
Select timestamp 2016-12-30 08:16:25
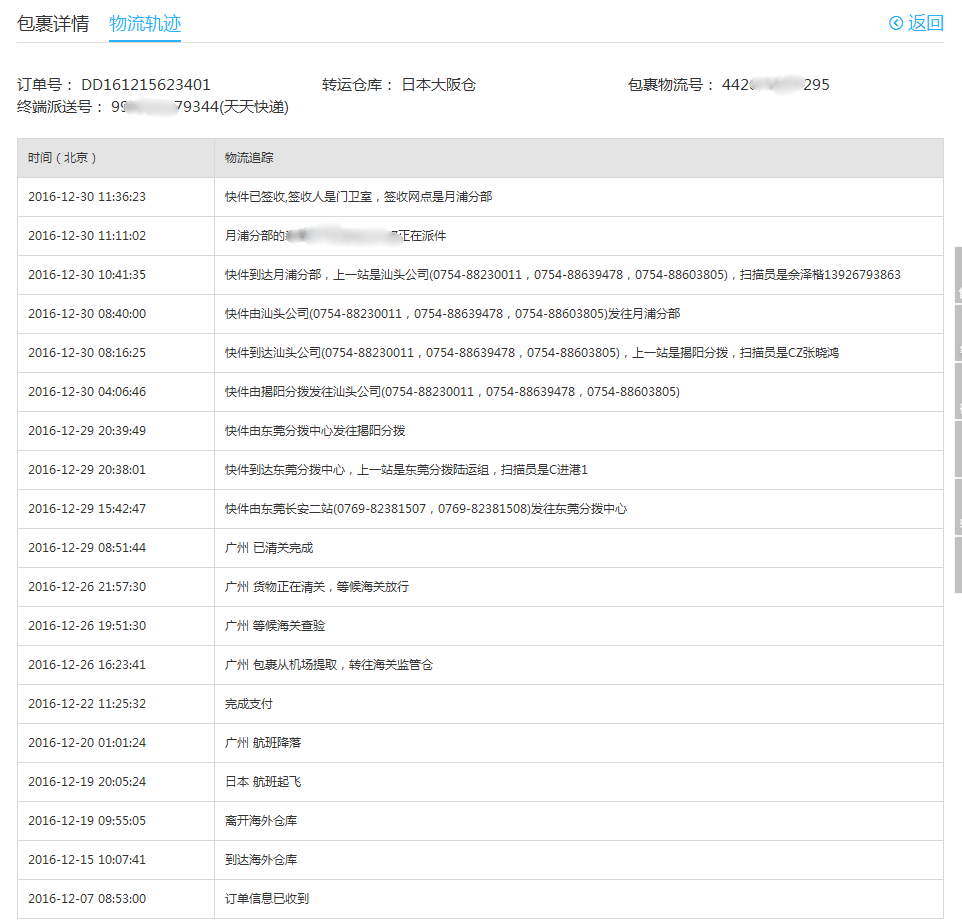click(x=87, y=353)
